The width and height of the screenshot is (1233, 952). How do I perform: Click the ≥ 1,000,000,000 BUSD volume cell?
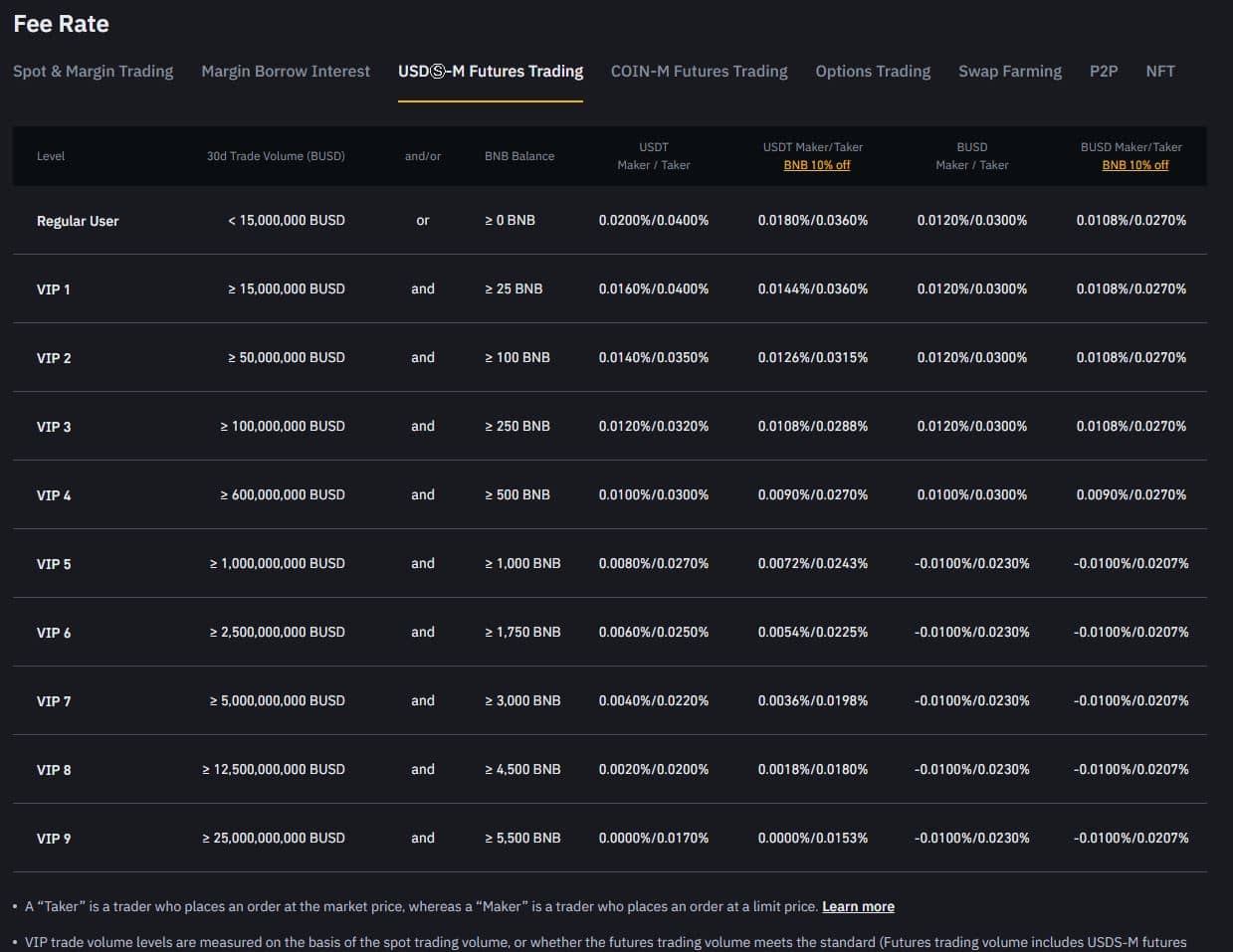tap(278, 563)
